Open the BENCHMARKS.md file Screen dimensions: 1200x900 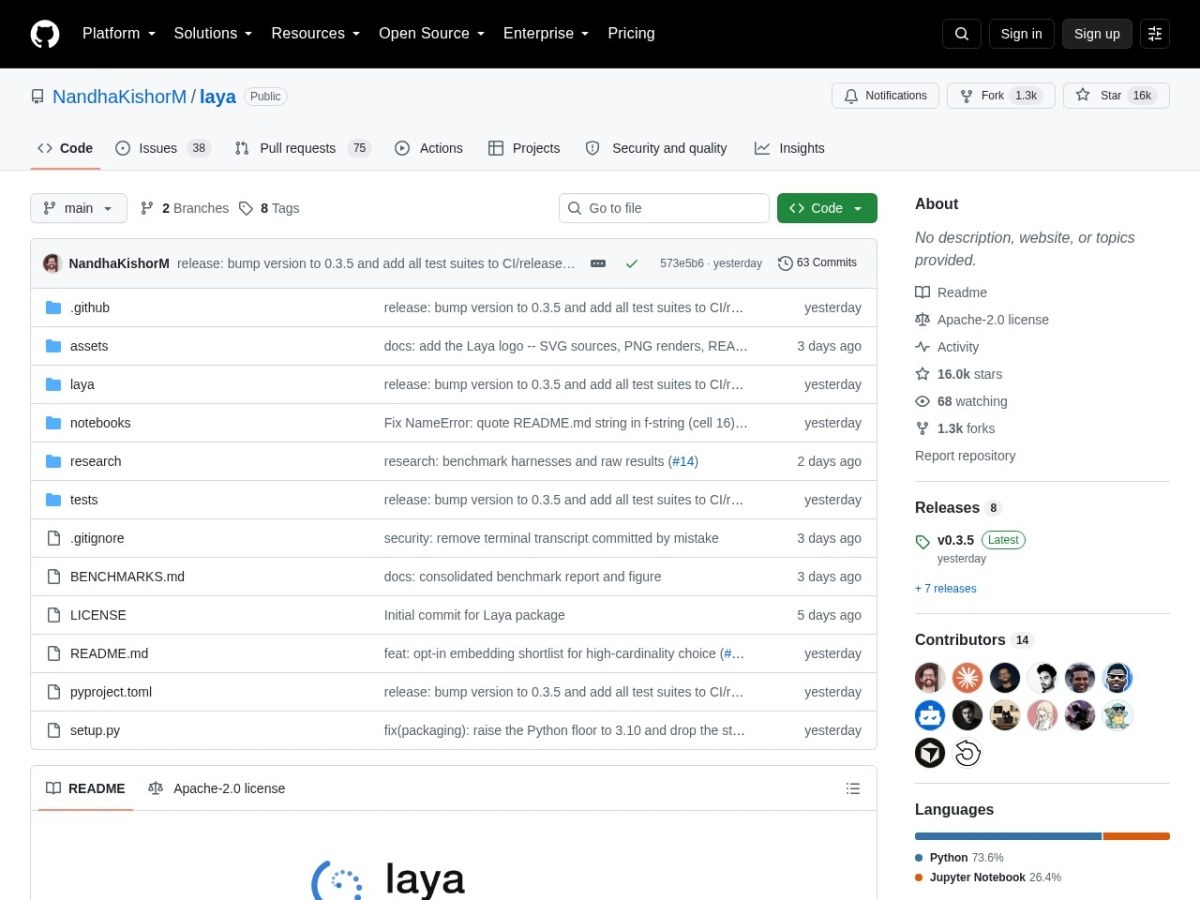[x=127, y=577]
